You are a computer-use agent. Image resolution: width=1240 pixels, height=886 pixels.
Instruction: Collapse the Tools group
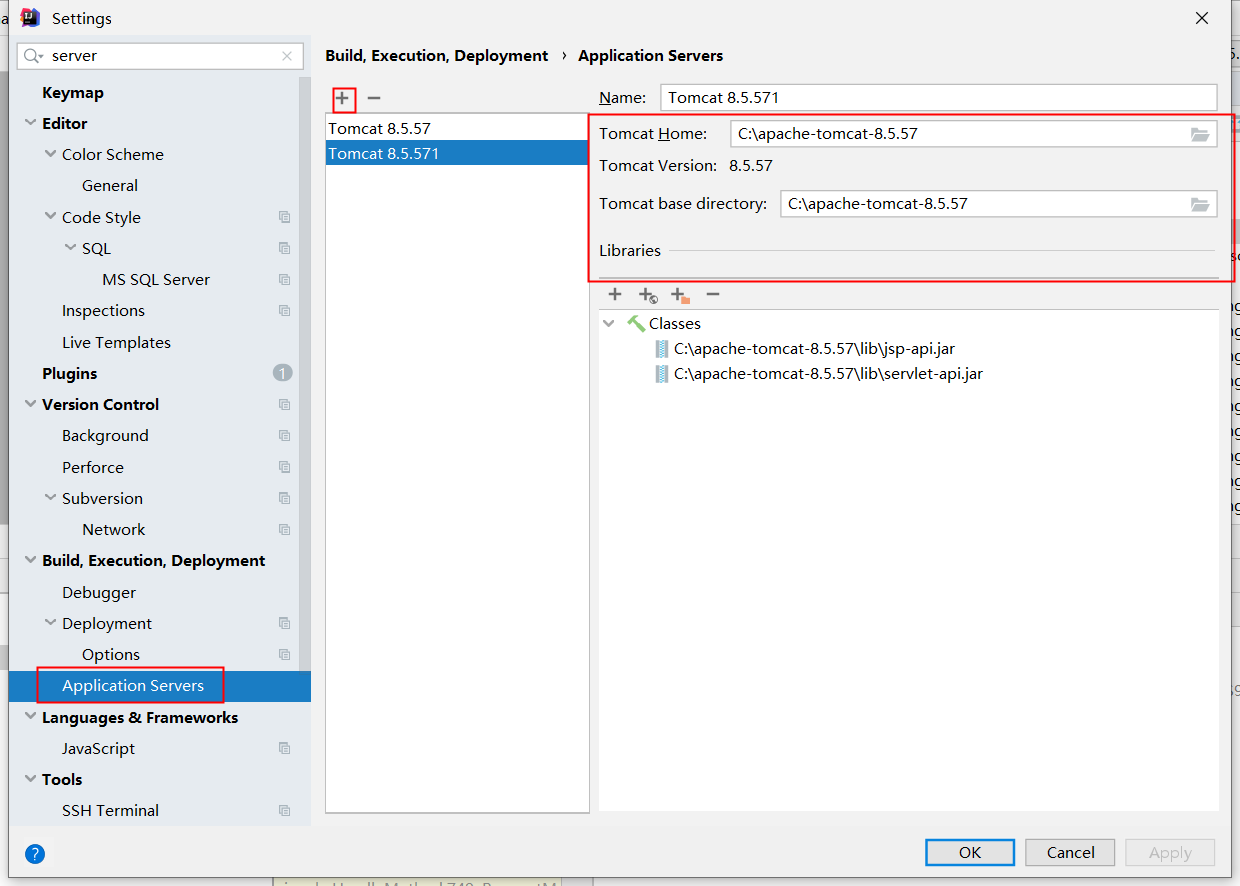click(30, 779)
